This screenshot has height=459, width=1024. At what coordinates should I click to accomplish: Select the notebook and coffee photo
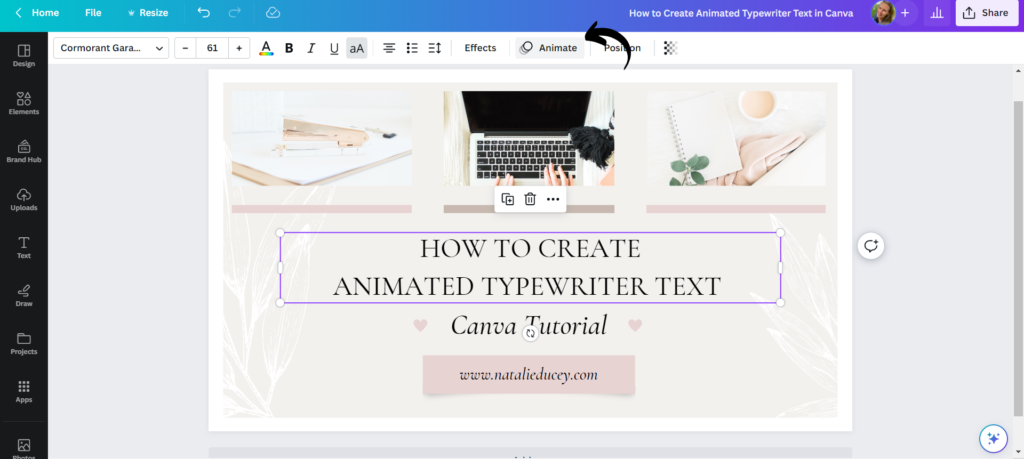[736, 138]
